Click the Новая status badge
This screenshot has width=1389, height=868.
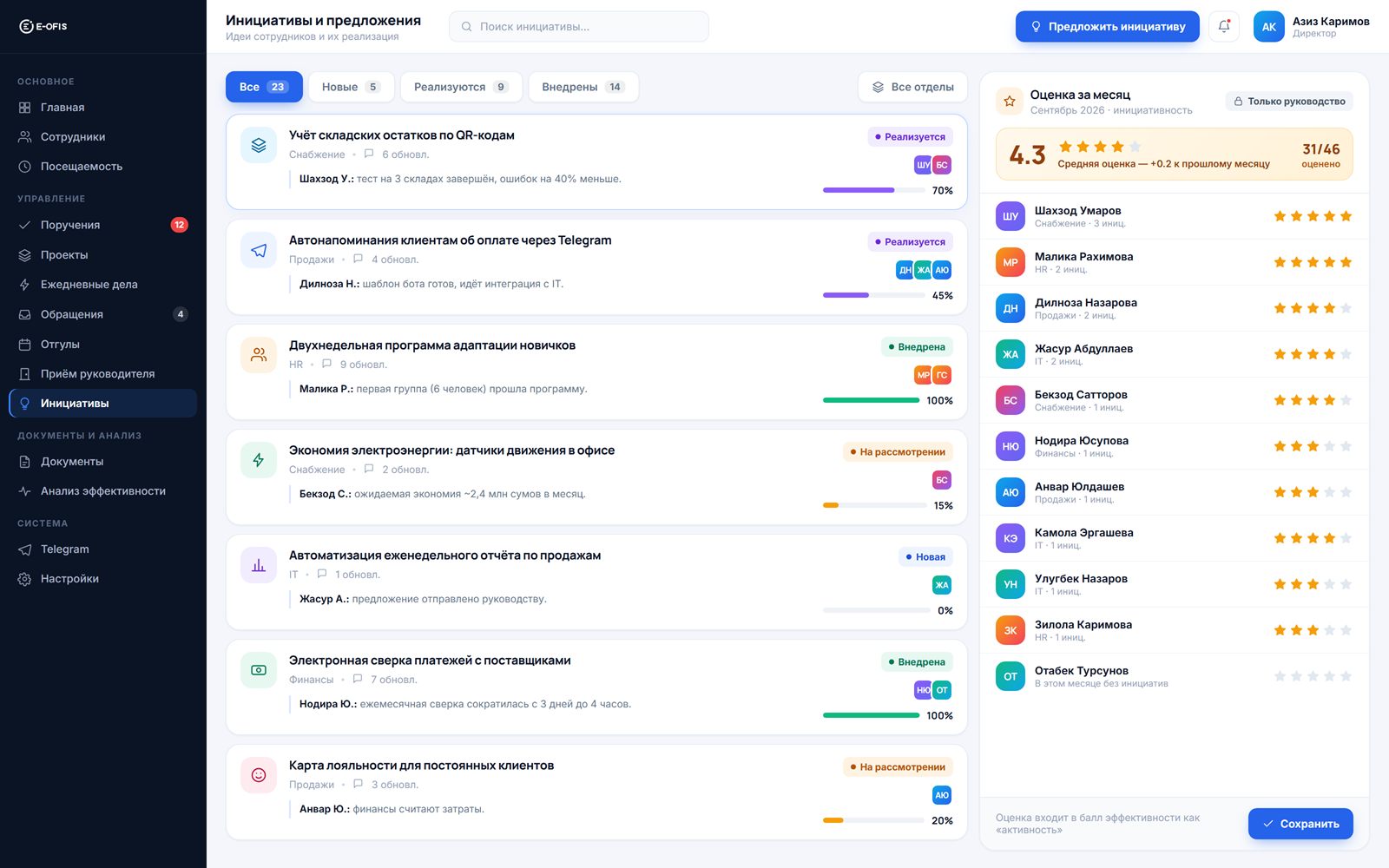[x=925, y=557]
